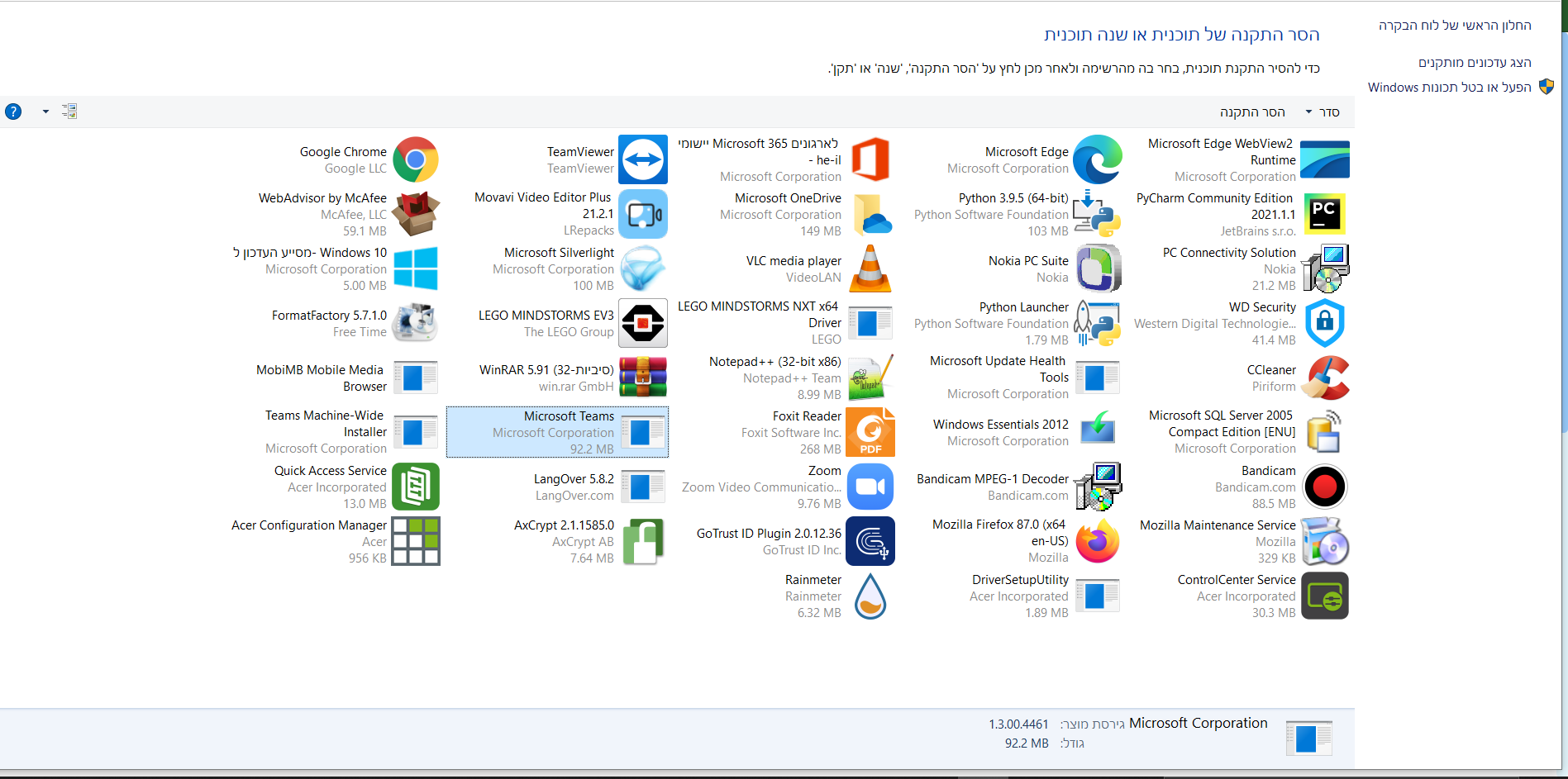
Task: Select the LangOver 5.8.2 entry text
Action: tap(574, 478)
